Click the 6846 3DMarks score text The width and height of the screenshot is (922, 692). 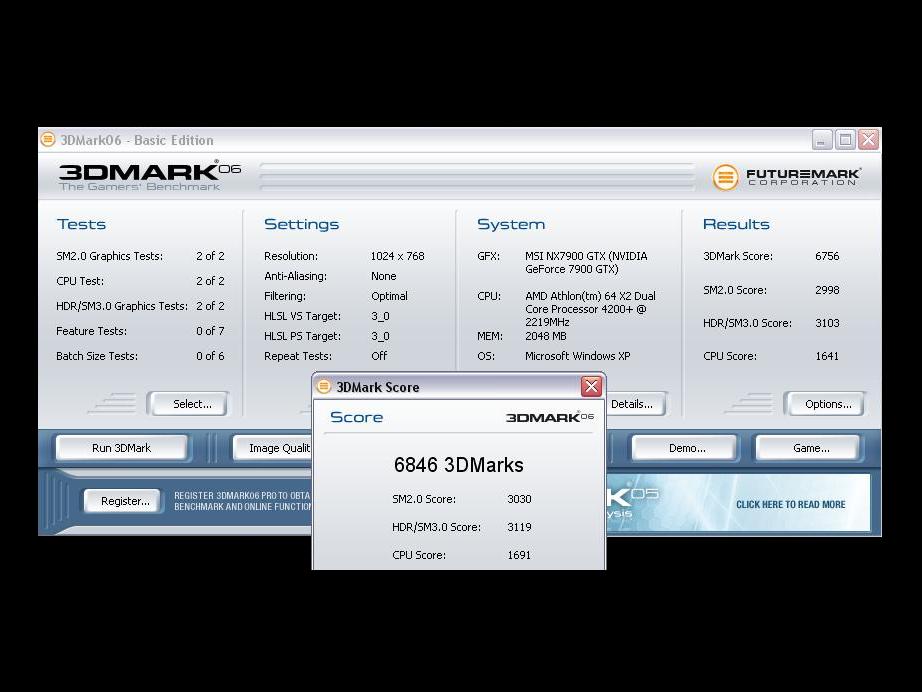coord(458,465)
